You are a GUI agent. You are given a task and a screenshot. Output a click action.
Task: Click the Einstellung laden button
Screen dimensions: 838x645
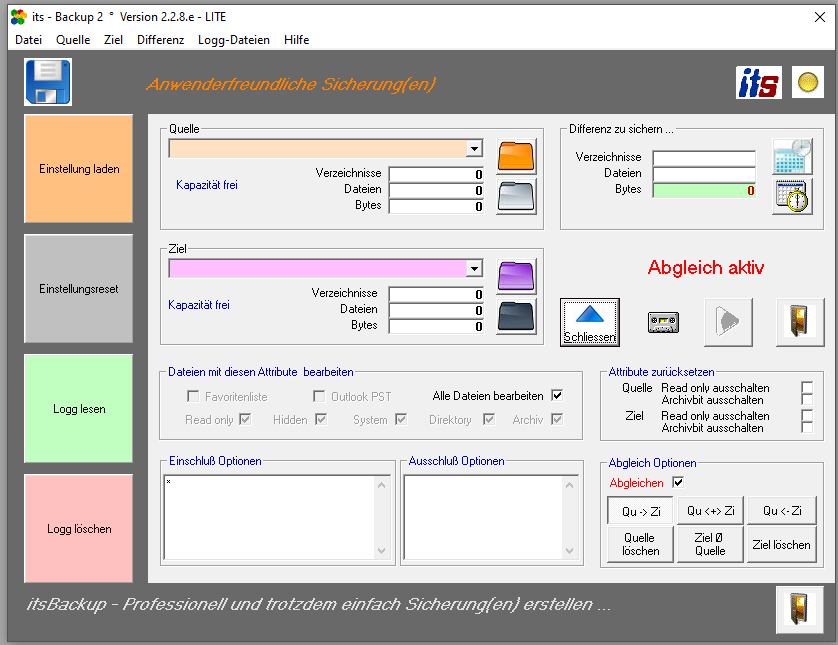[79, 169]
